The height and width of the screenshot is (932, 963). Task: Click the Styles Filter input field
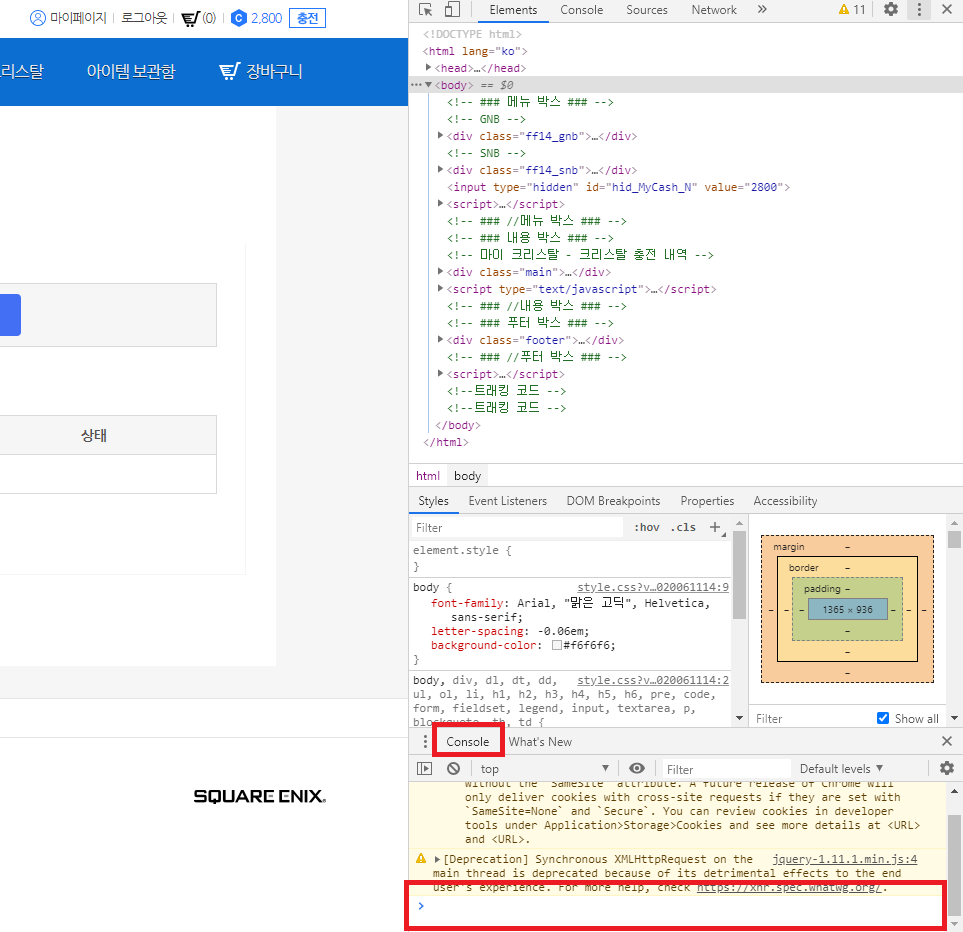pyautogui.click(x=517, y=527)
